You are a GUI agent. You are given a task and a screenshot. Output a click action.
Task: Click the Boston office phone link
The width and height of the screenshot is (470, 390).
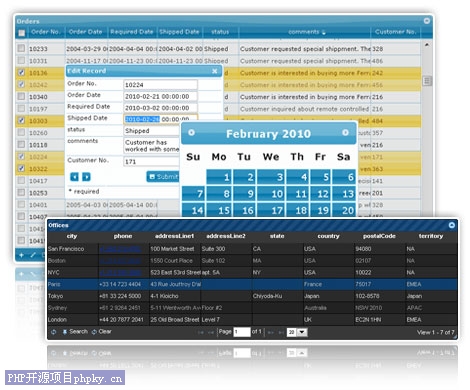(120, 261)
